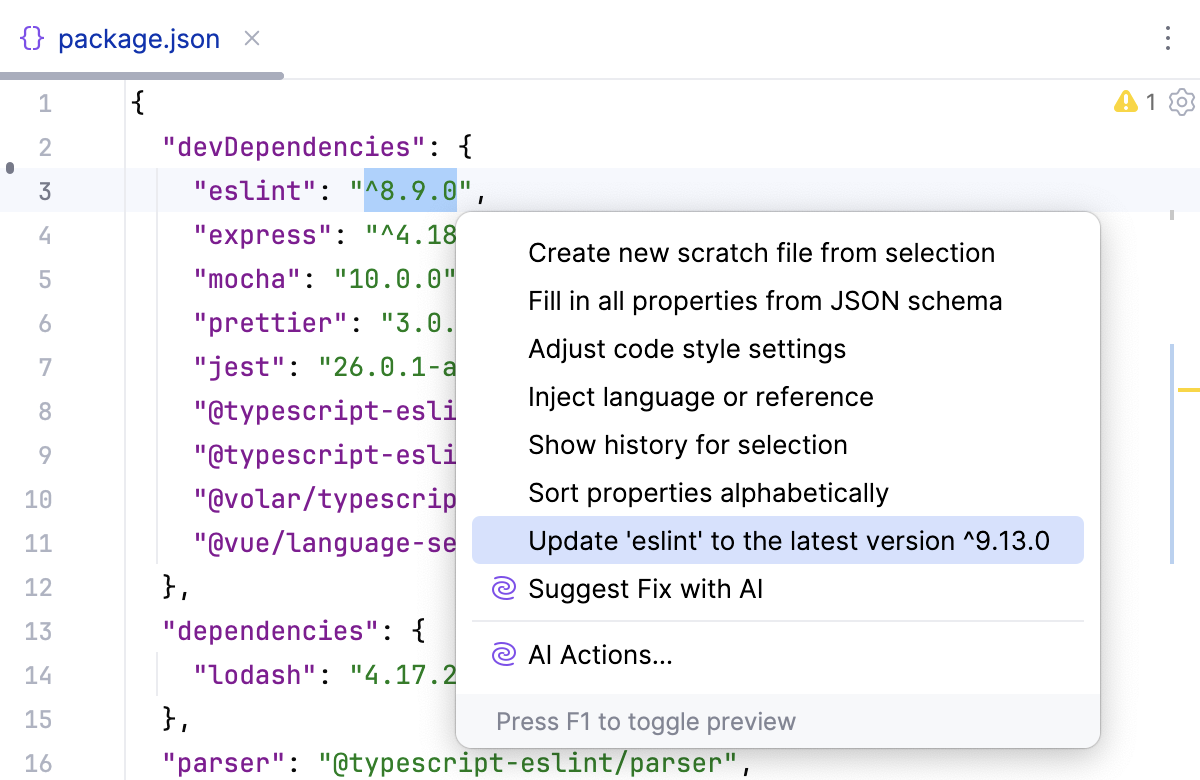This screenshot has height=780, width=1200.
Task: Switch to the package.json tab
Action: (139, 38)
